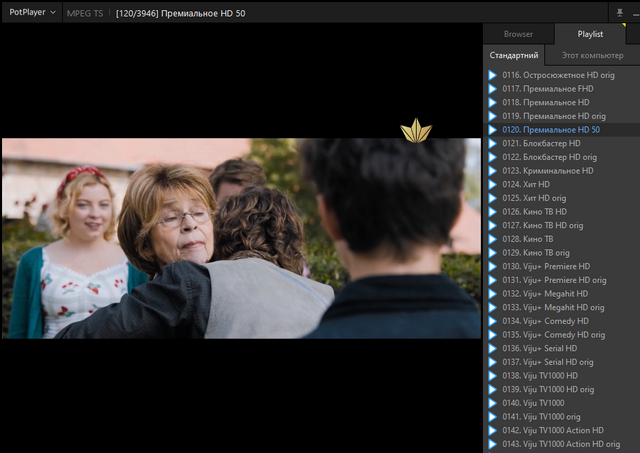
Task: Switch to the Playlist tab
Action: (590, 34)
